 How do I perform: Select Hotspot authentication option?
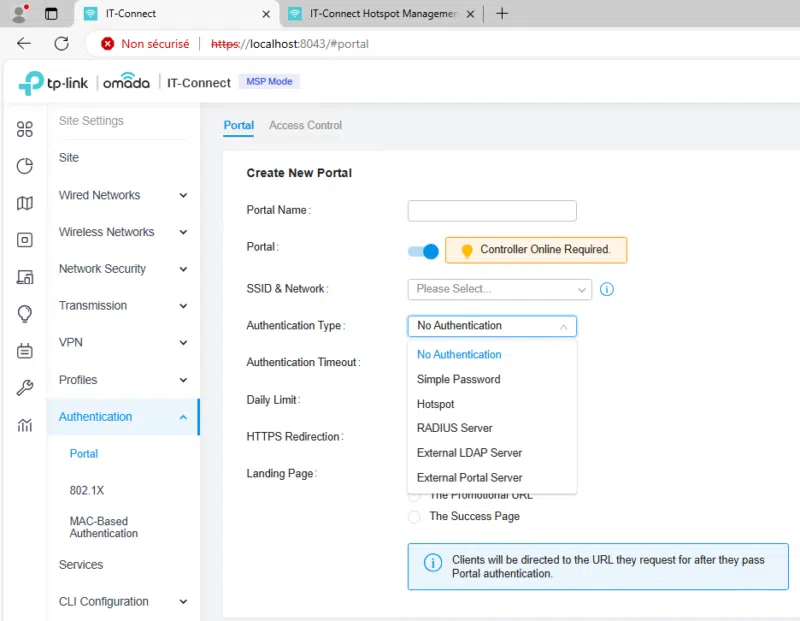click(x=435, y=404)
